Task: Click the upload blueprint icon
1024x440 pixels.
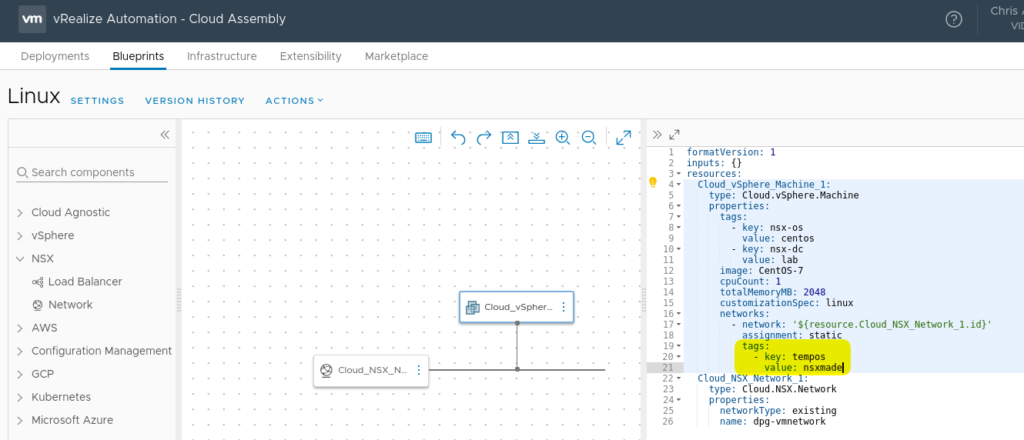Action: tap(510, 138)
